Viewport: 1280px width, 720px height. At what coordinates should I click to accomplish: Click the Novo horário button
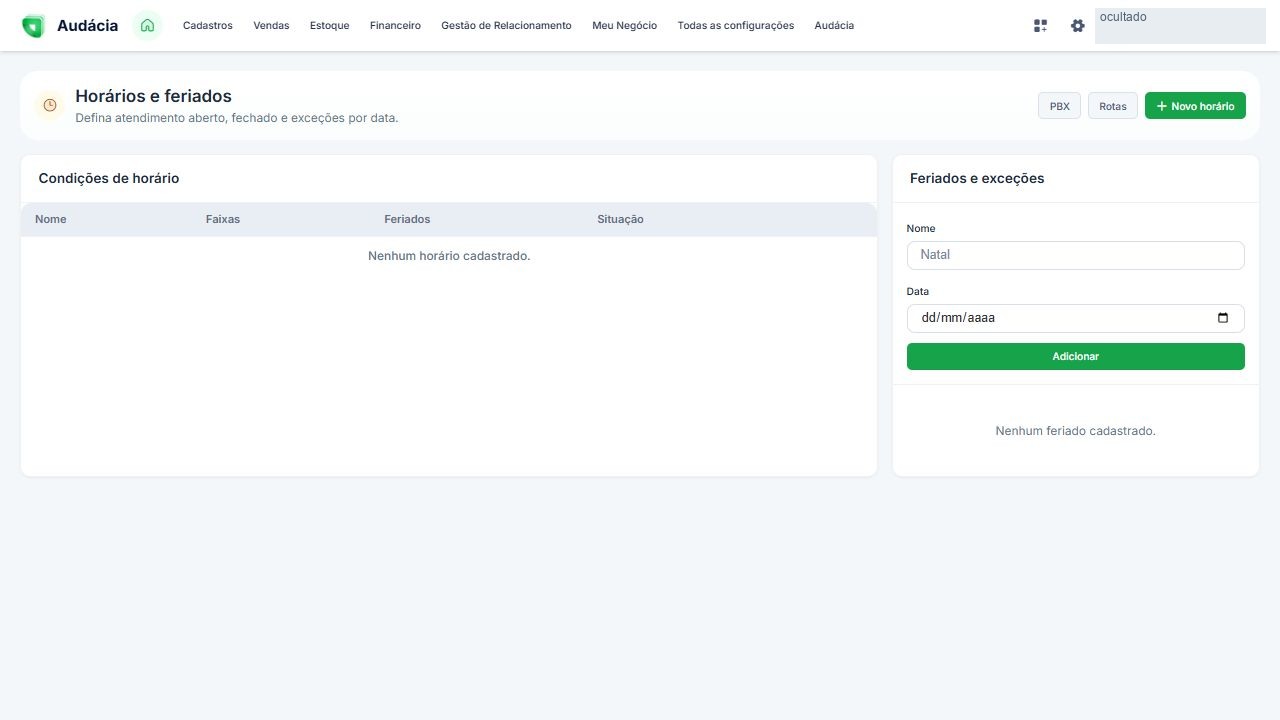tap(1195, 106)
